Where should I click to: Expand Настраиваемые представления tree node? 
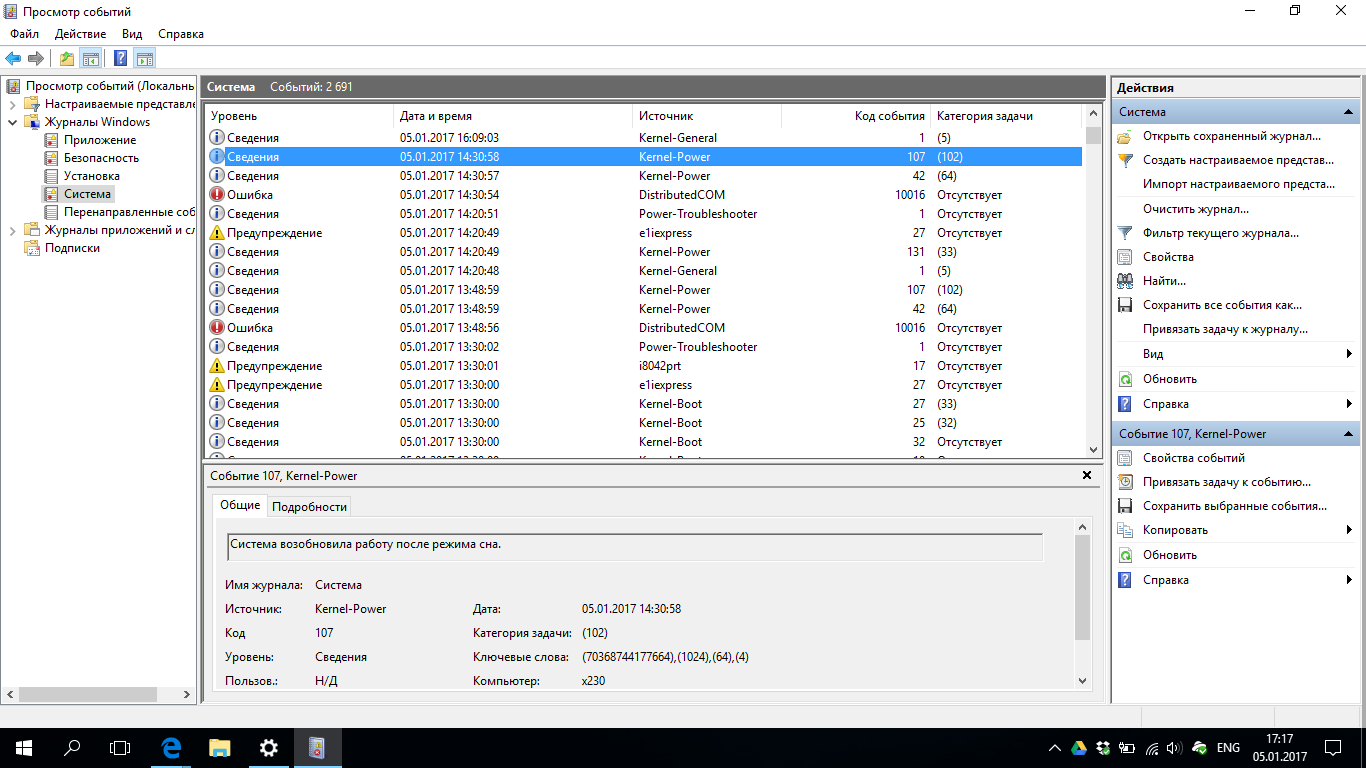coord(12,104)
